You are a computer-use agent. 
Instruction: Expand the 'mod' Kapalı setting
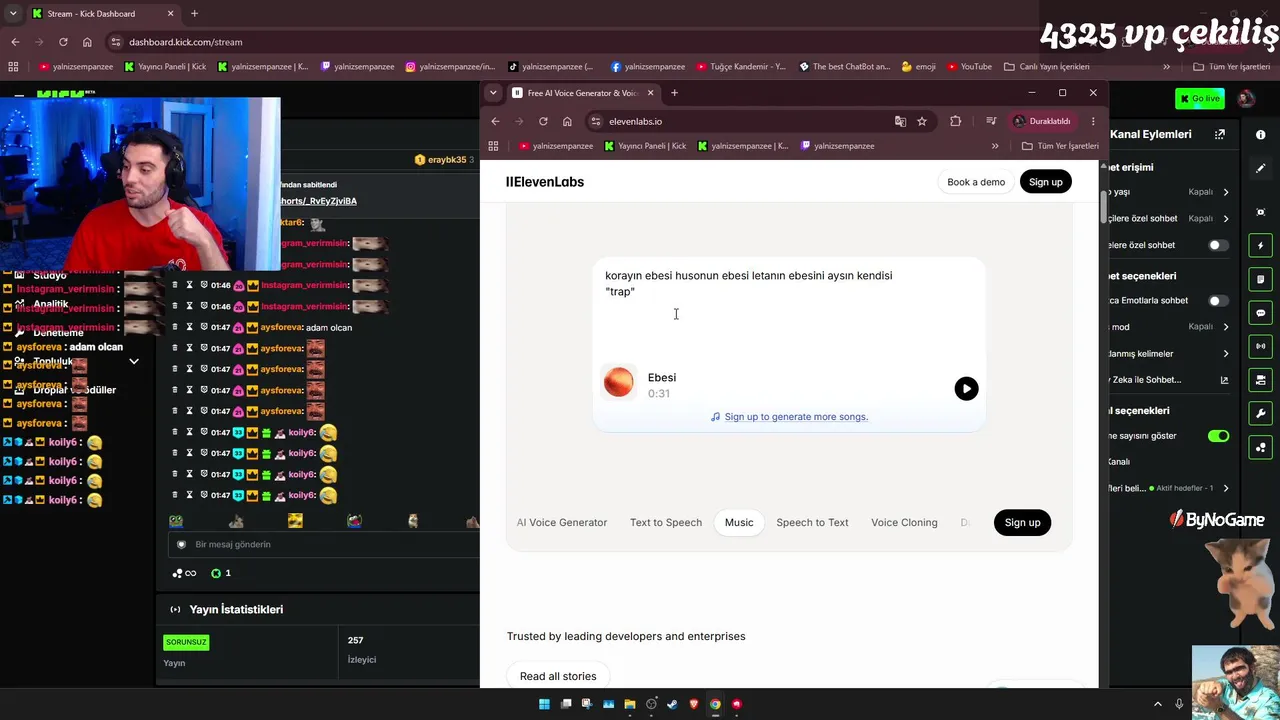click(x=1226, y=327)
